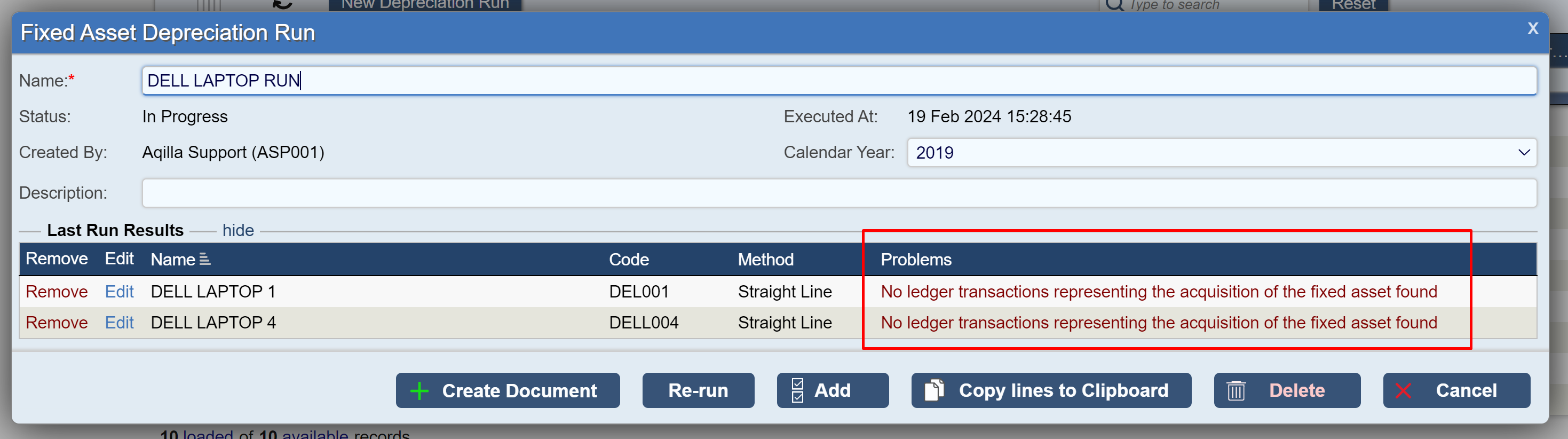Click the green plus Create Document icon

click(419, 391)
